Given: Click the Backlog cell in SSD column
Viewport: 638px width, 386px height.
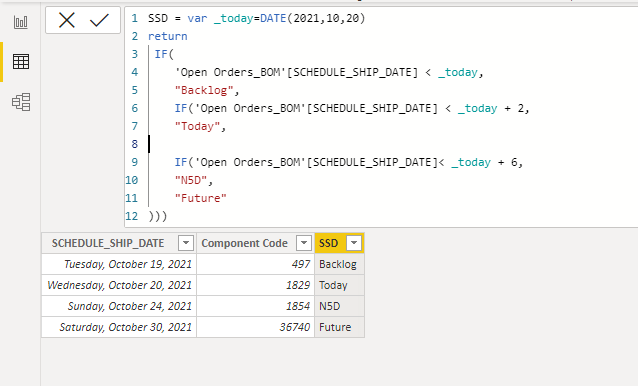Looking at the screenshot, I should pos(339,264).
